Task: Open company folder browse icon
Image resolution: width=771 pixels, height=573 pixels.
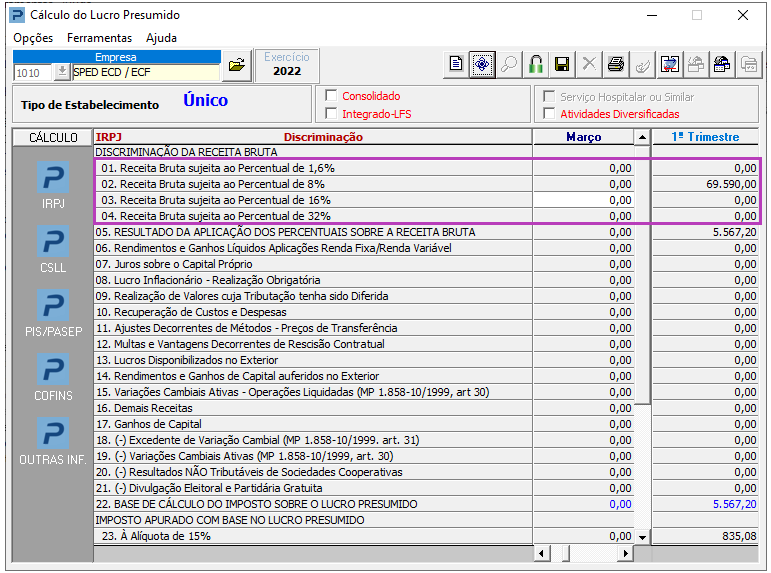Action: (237, 65)
